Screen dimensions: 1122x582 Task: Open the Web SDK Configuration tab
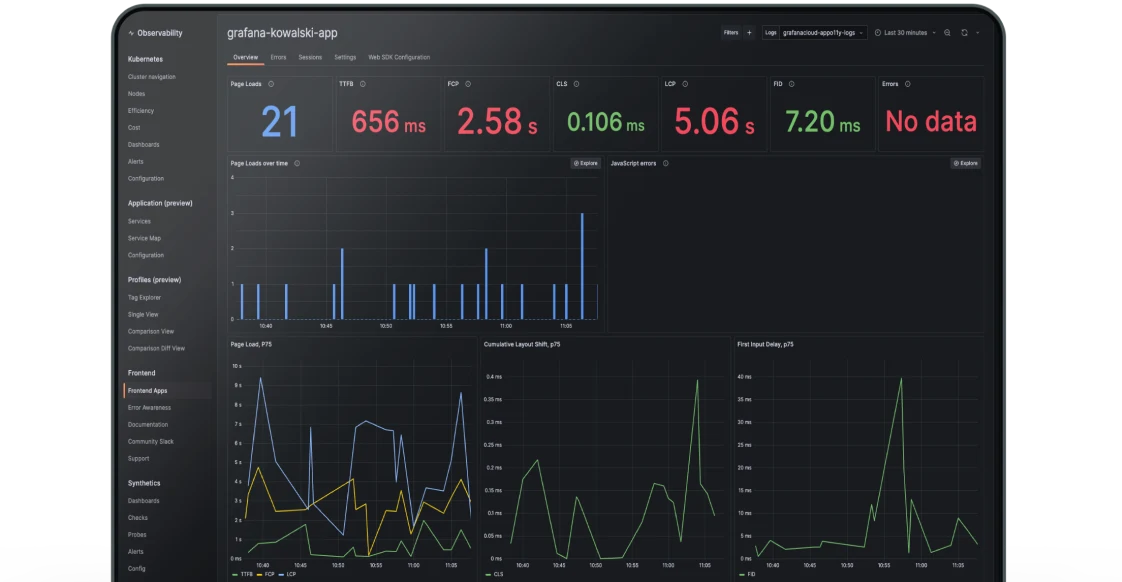(x=399, y=57)
